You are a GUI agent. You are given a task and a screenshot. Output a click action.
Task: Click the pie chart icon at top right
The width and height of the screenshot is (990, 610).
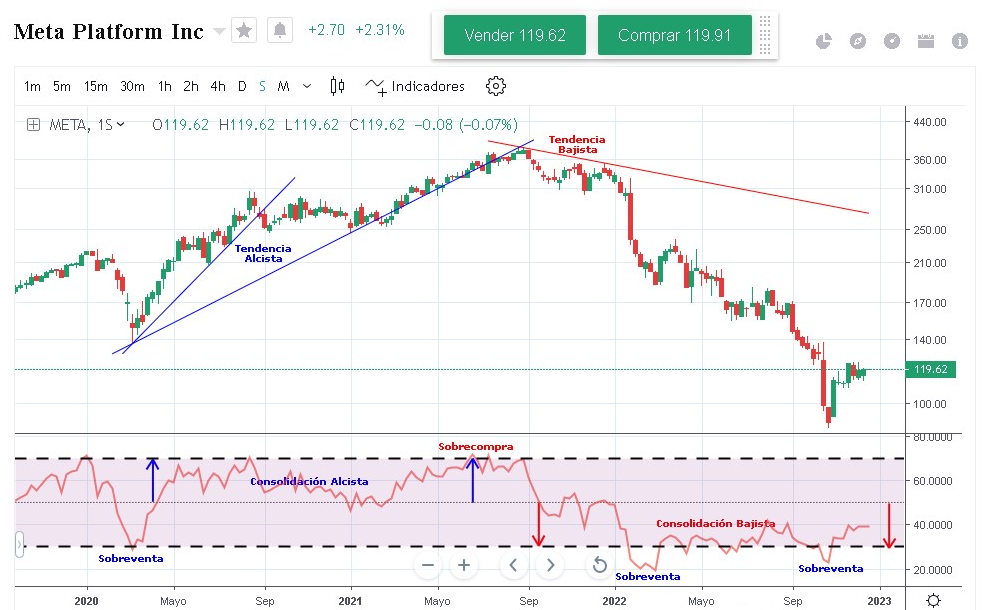[824, 41]
